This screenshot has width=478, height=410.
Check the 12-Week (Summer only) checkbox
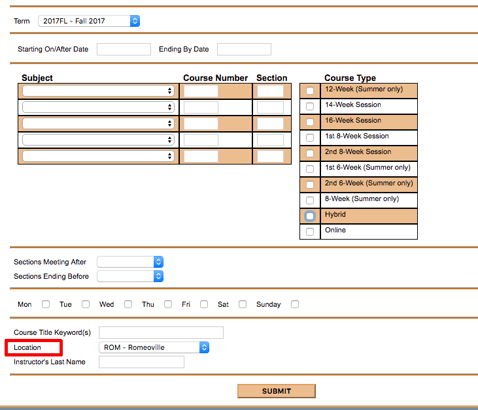(x=310, y=91)
